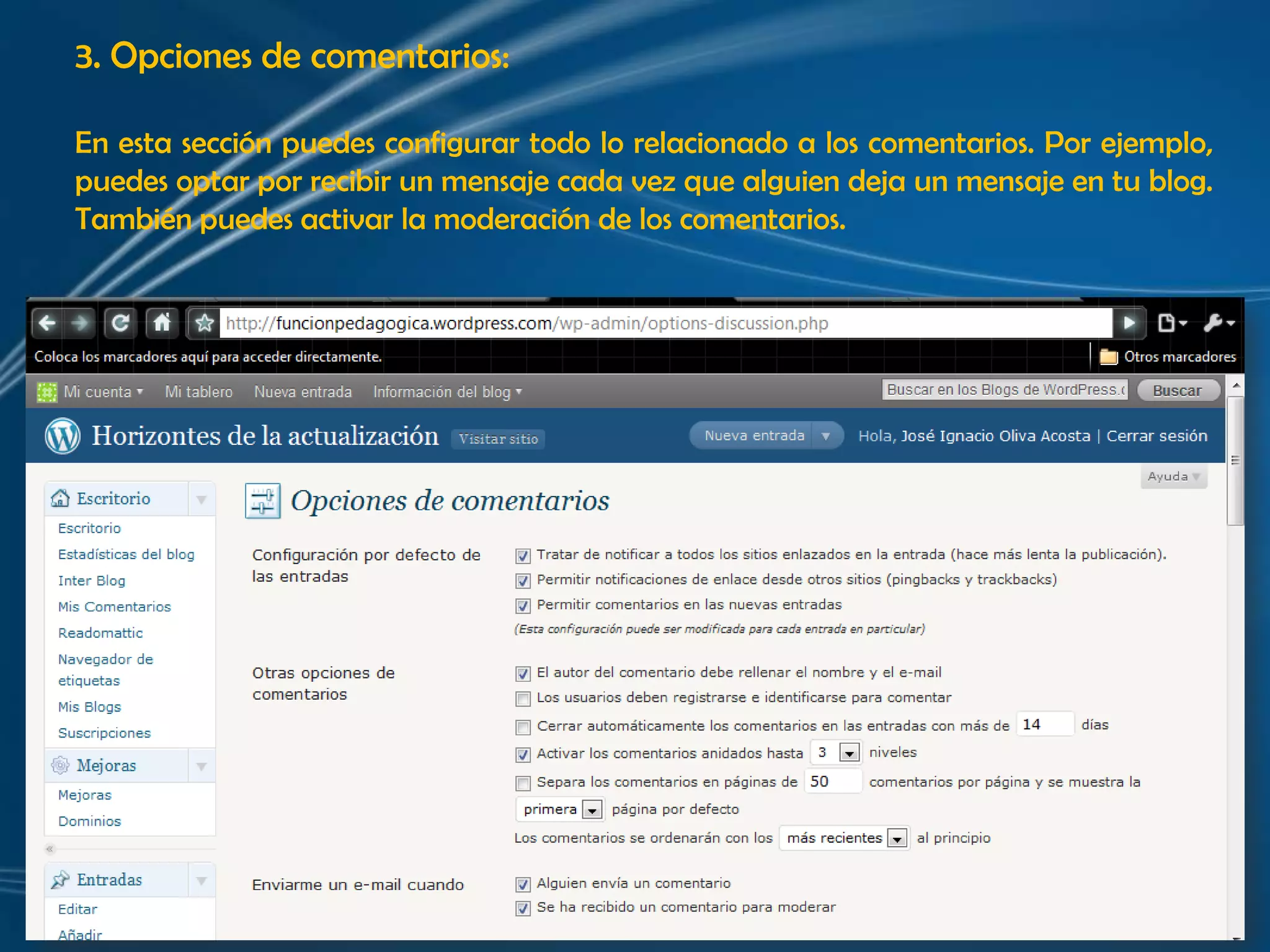Click the browser address bar URL
Viewport: 1270px width, 952px height.
665,323
